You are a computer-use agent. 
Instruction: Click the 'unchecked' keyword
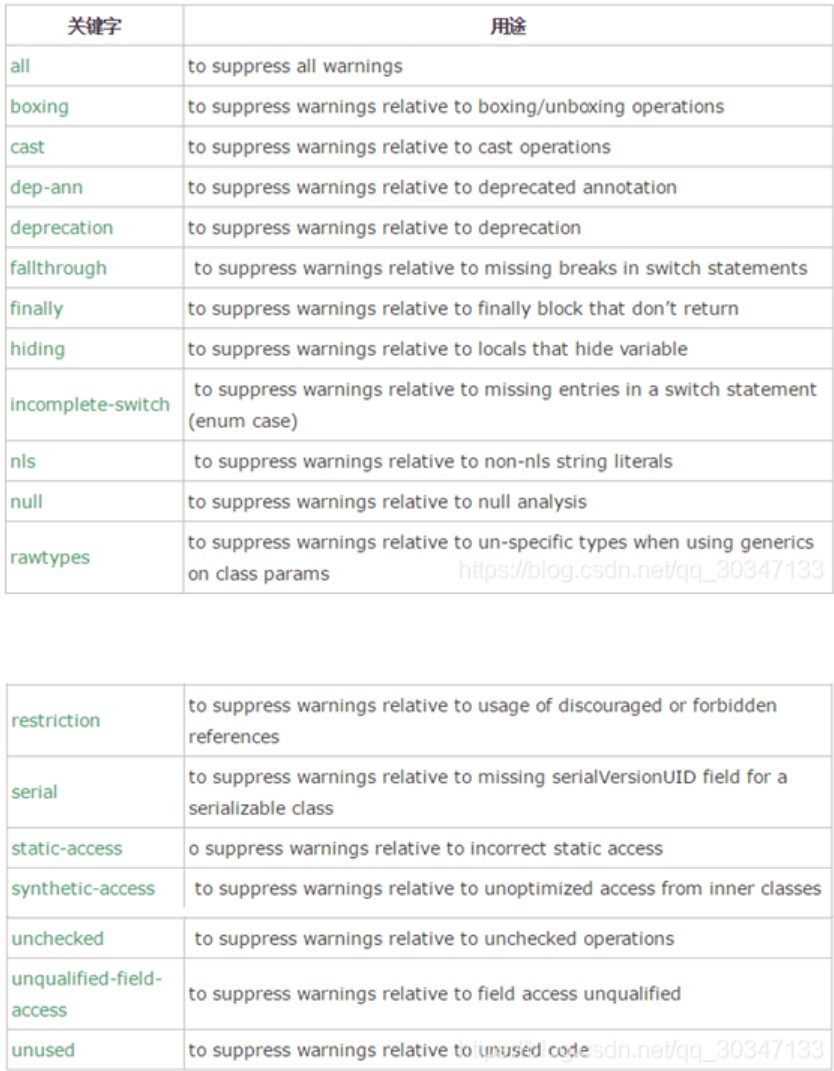58,938
